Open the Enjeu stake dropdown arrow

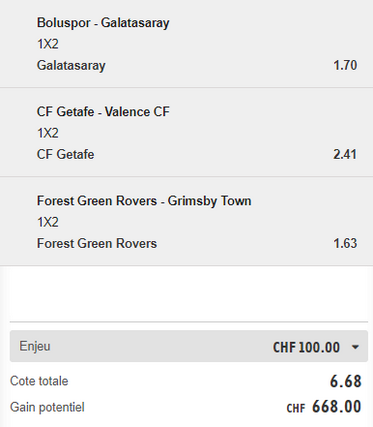coord(355,347)
